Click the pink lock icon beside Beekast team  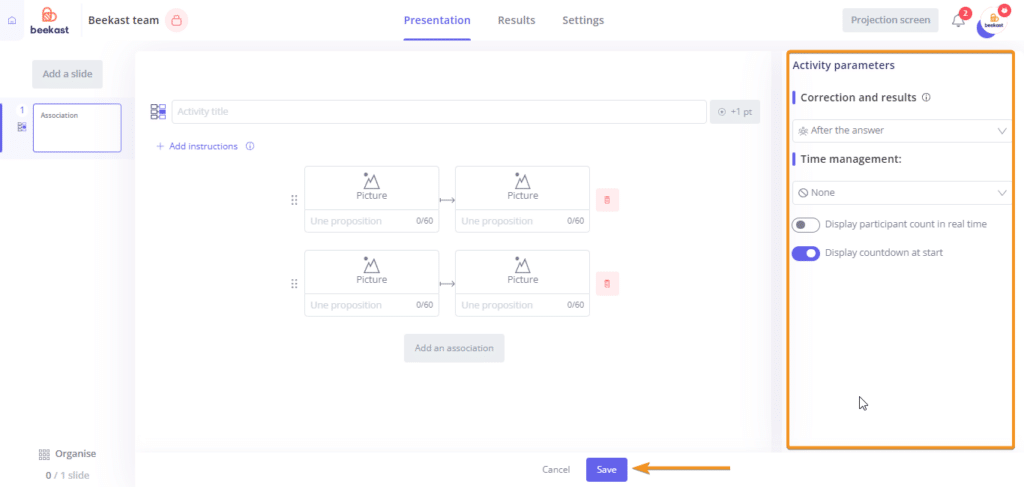[x=176, y=20]
